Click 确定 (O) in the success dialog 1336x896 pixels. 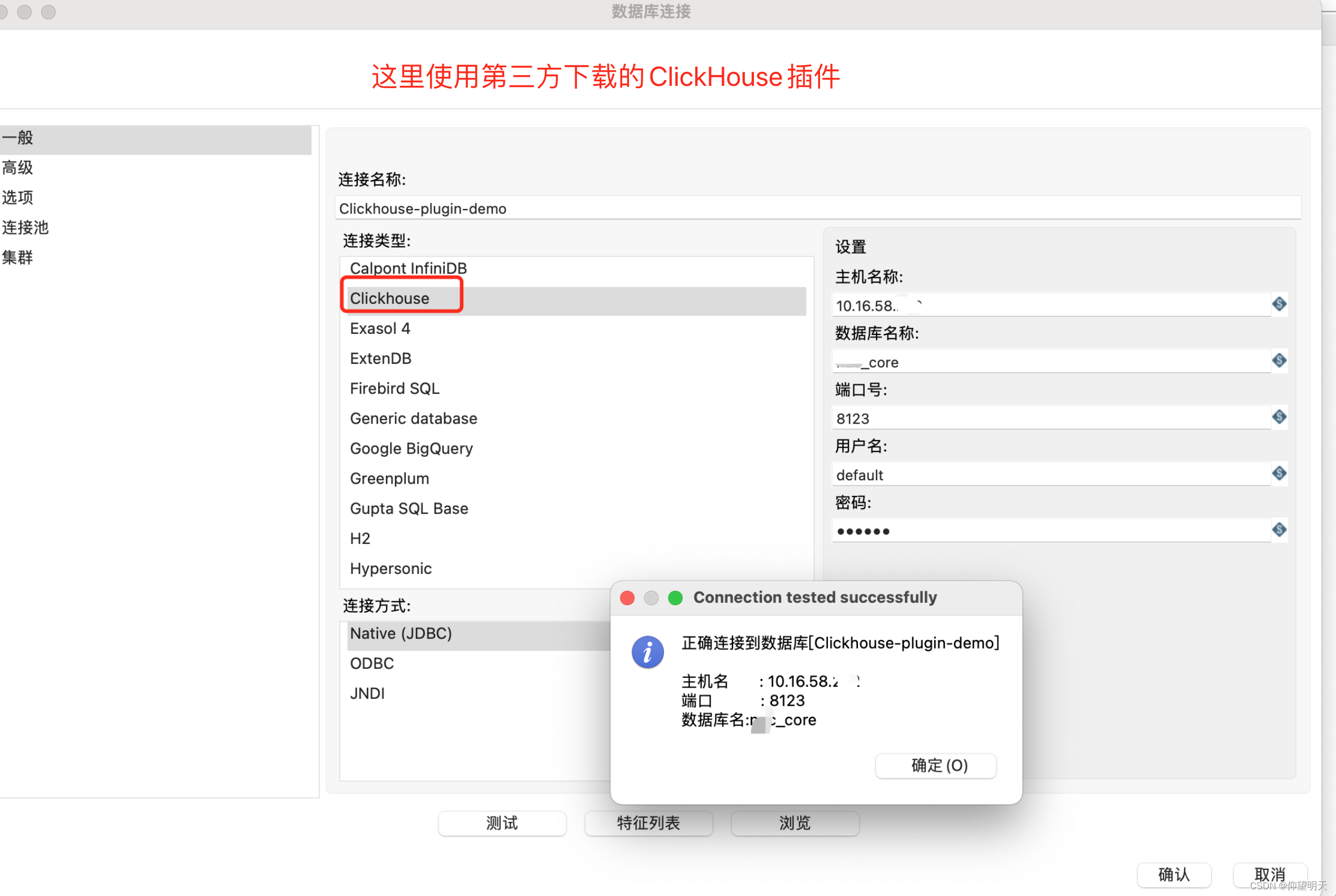coord(936,765)
